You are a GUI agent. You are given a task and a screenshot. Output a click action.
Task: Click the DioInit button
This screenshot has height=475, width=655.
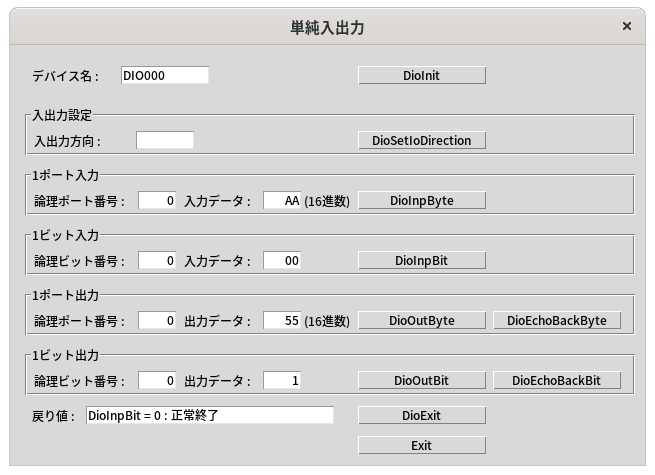coord(421,75)
